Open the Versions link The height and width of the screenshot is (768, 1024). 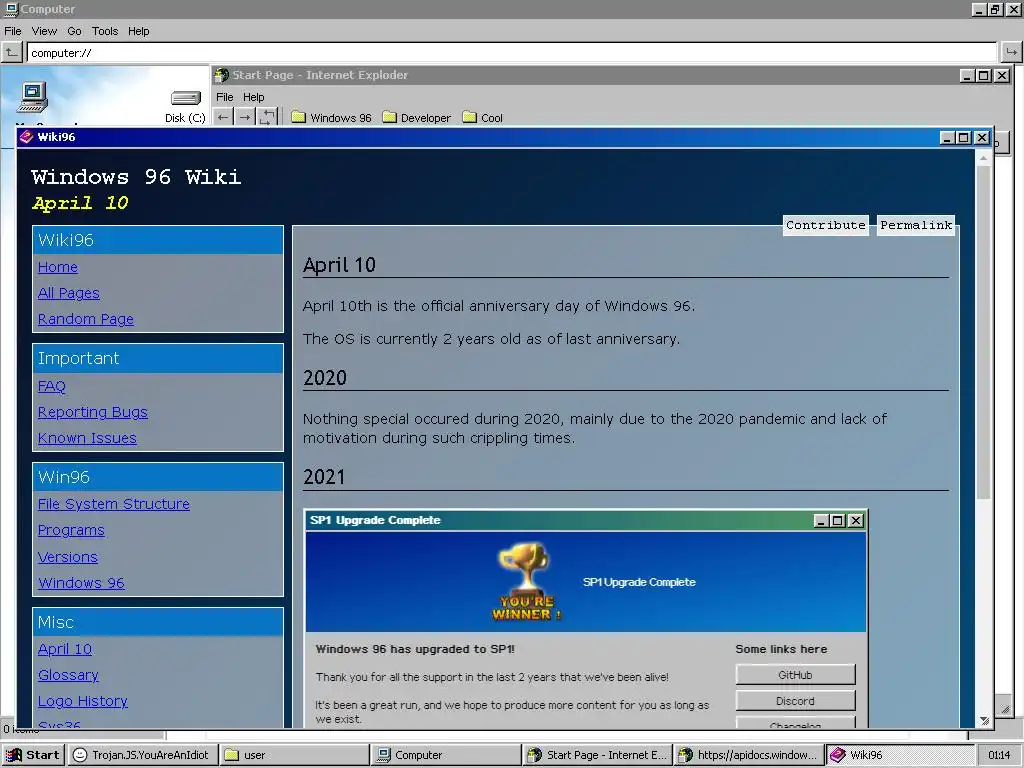pos(68,557)
